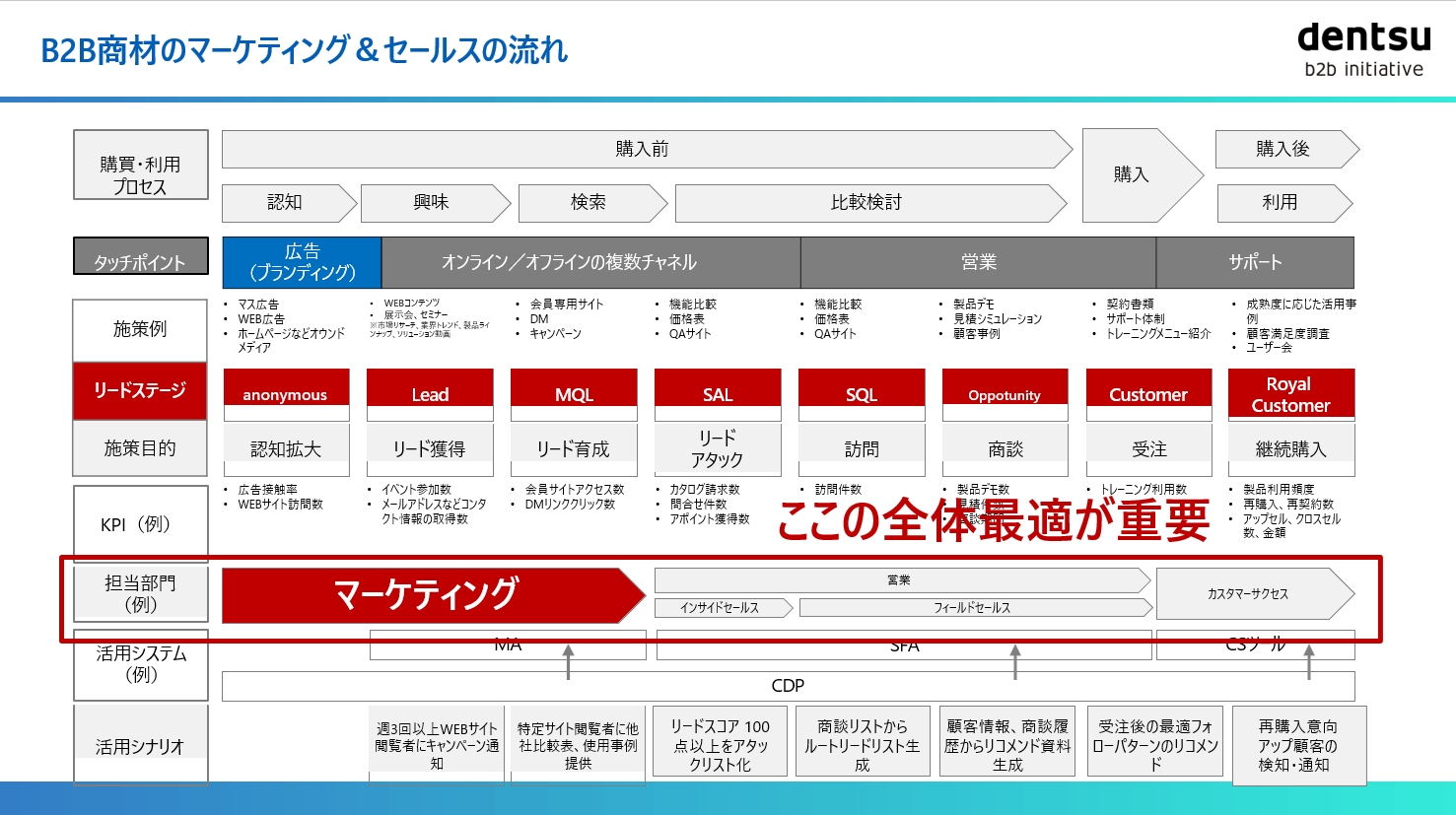
Task: Select the 比較検討 stage arrow
Action: 866,202
